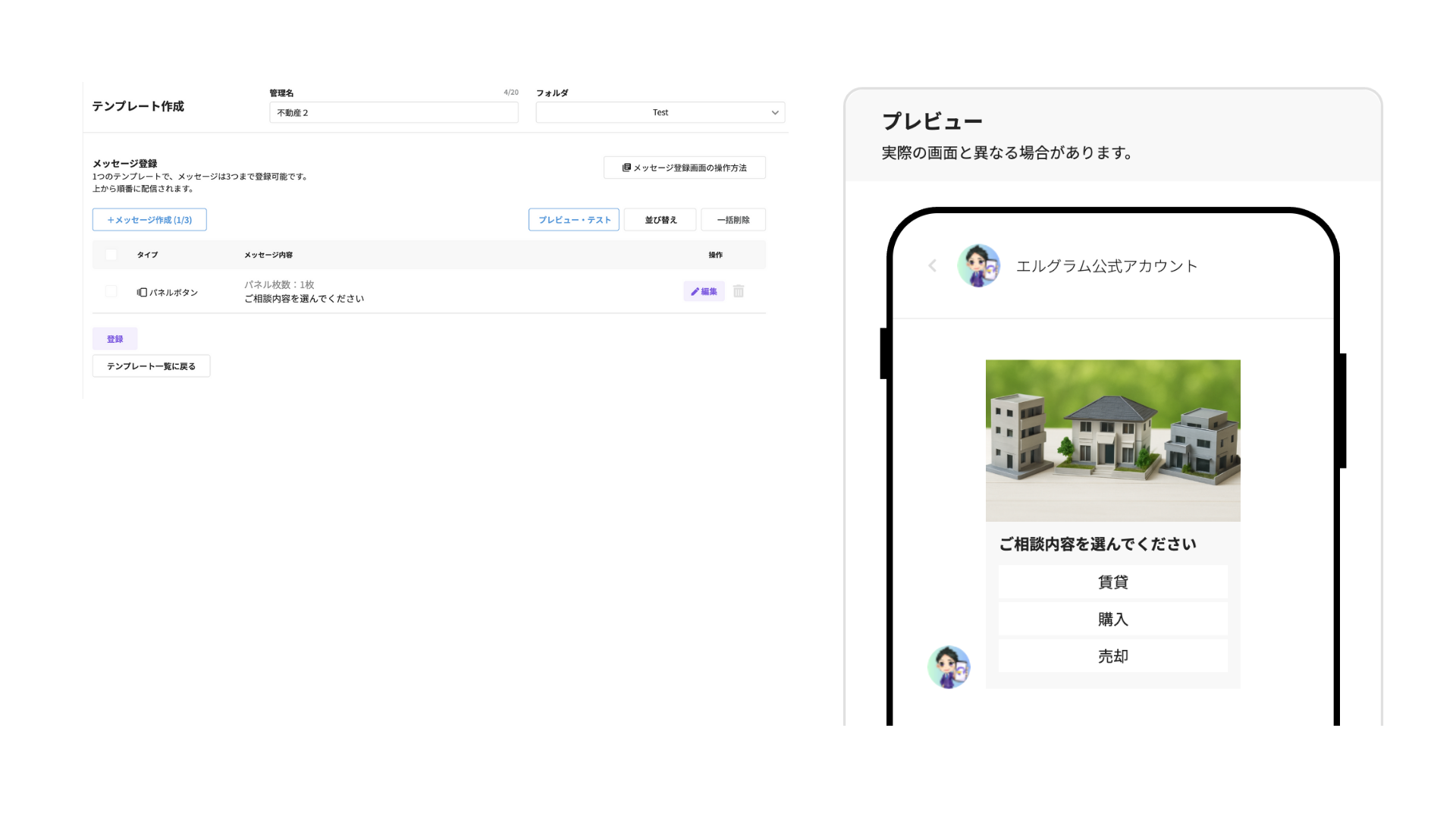This screenshot has height=819, width=1456.
Task: Click the エルグラム公式アカウント header avatar
Action: coord(978,265)
